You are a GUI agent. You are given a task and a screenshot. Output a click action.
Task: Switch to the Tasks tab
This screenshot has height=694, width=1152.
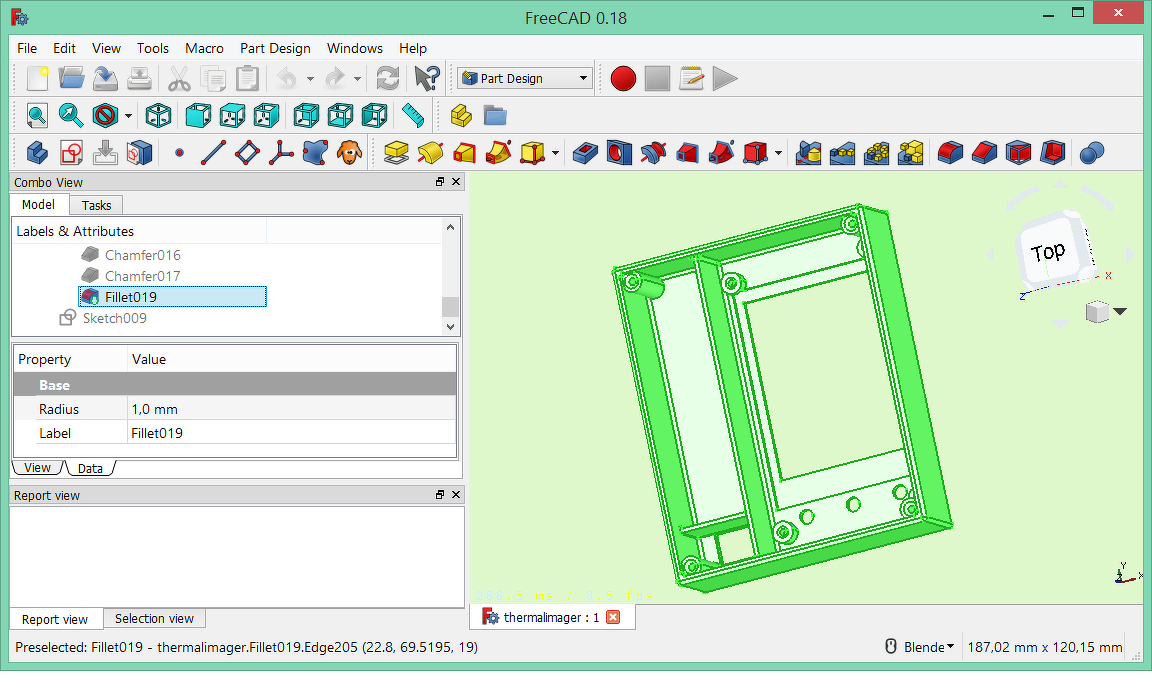point(96,206)
